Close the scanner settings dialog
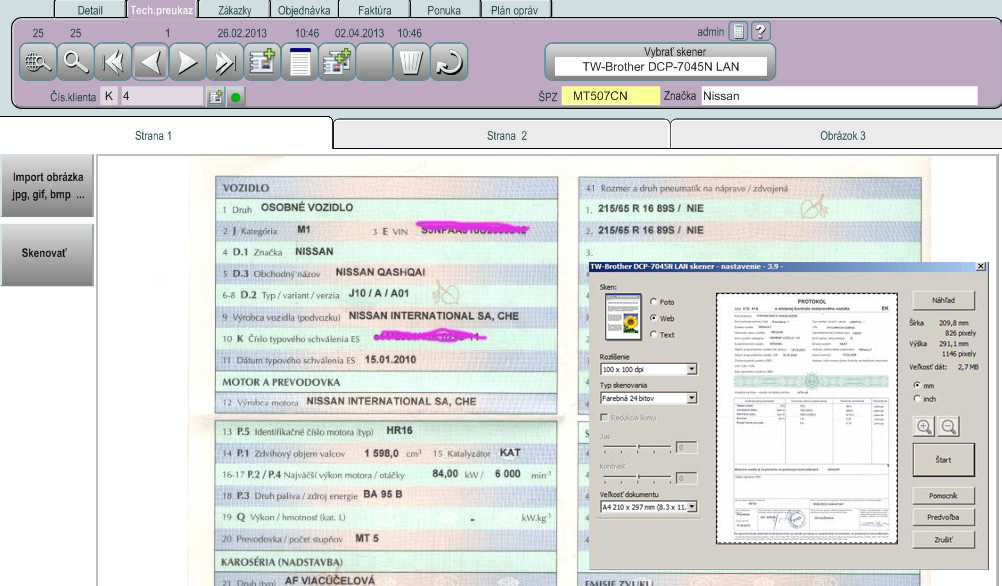Viewport: 1002px width, 586px height. [981, 266]
